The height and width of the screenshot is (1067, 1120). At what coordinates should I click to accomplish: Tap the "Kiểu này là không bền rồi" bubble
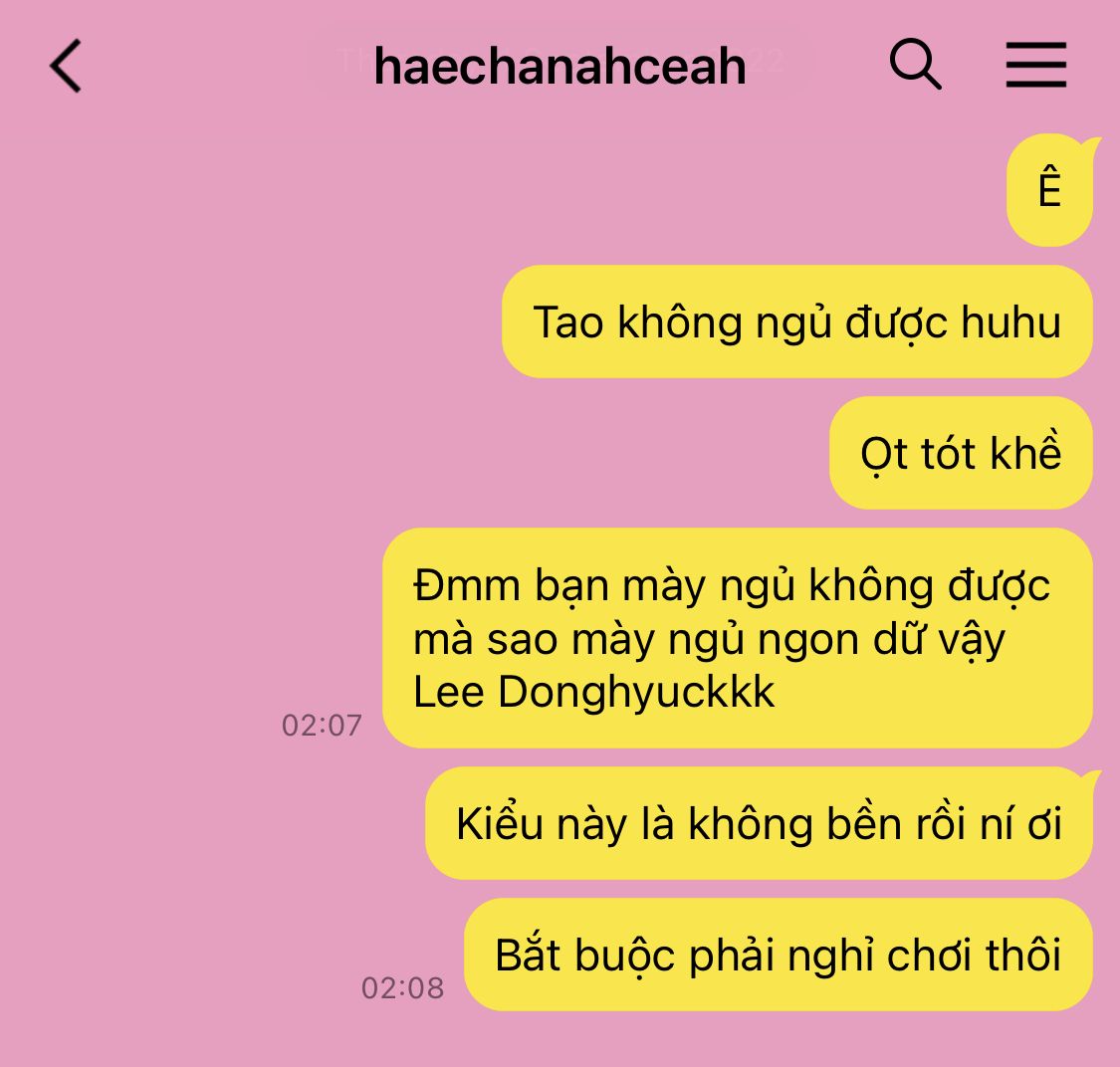(x=760, y=823)
